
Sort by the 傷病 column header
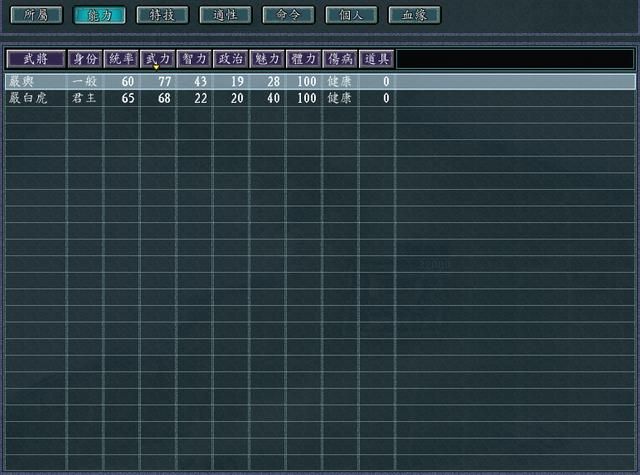(340, 59)
